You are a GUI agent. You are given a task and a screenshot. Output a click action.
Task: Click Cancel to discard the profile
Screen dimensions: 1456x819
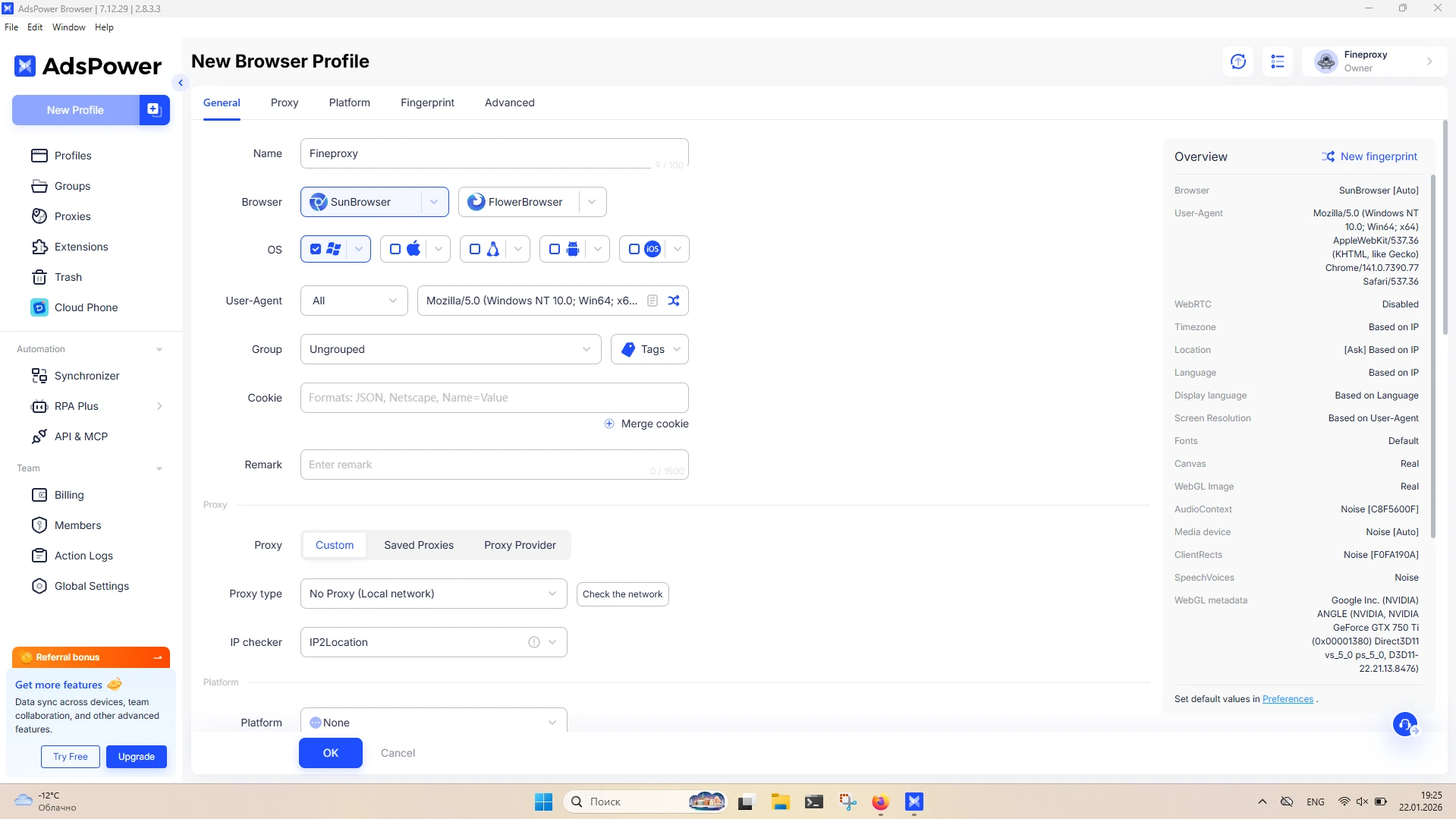(398, 753)
